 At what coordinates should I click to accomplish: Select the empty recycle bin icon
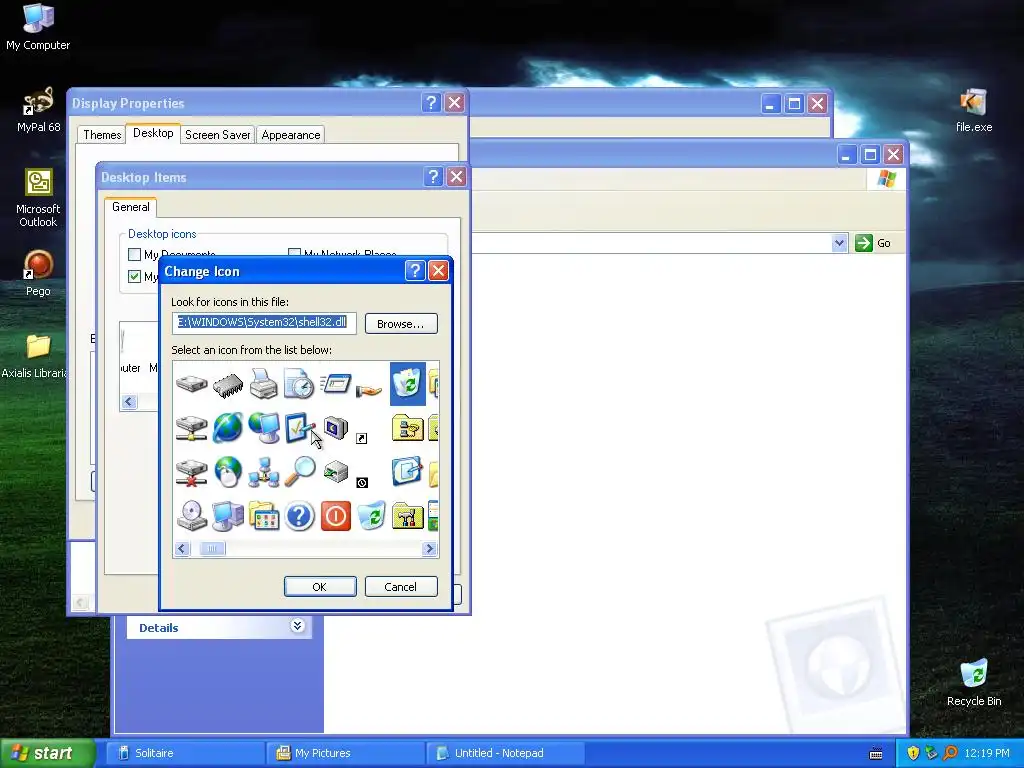click(371, 516)
